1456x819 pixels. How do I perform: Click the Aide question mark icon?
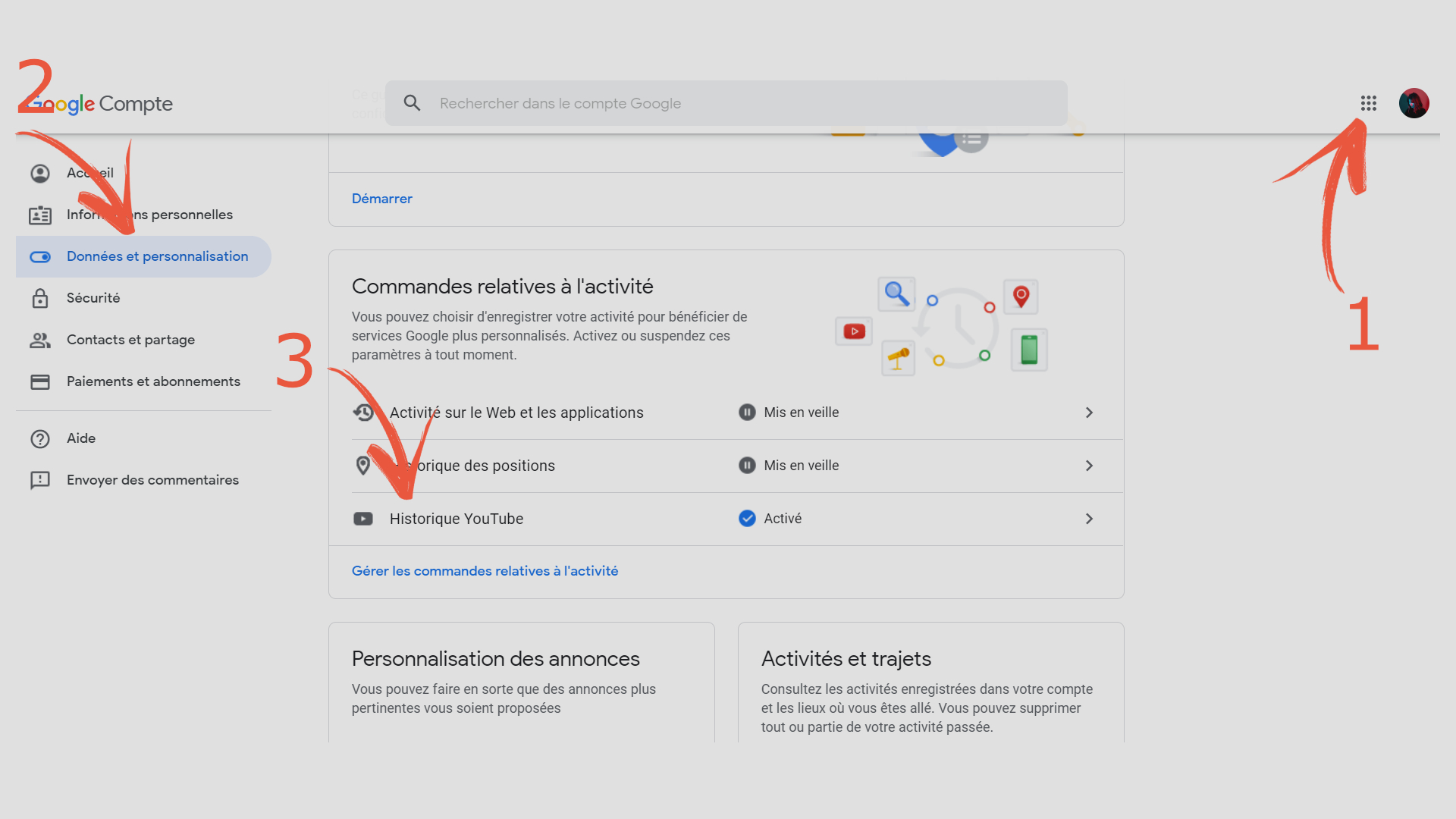(x=40, y=438)
